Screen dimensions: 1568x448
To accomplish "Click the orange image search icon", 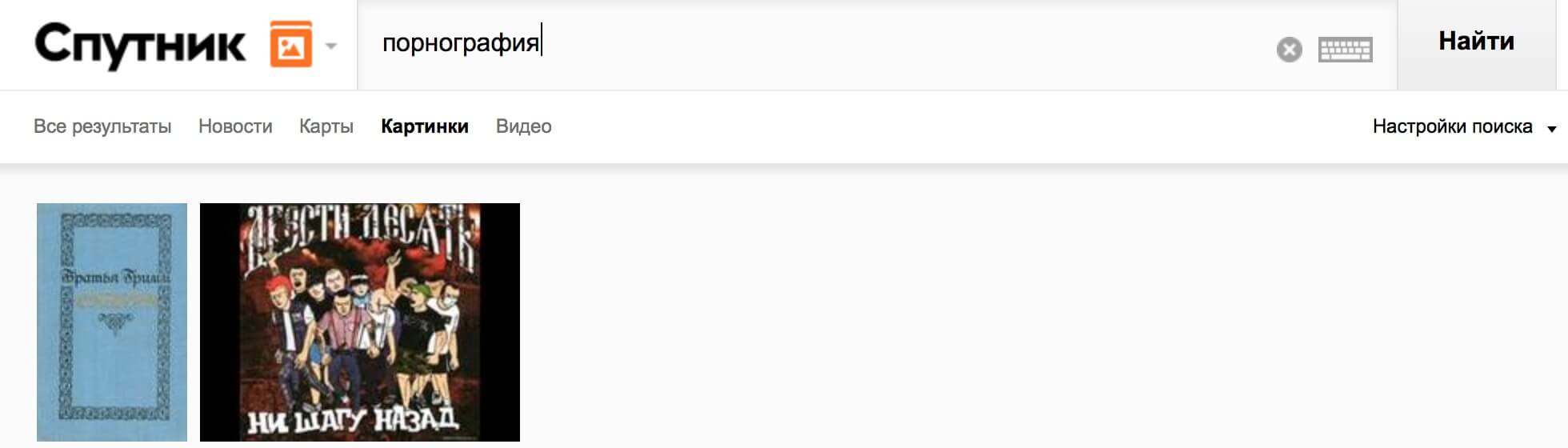I will pyautogui.click(x=291, y=45).
